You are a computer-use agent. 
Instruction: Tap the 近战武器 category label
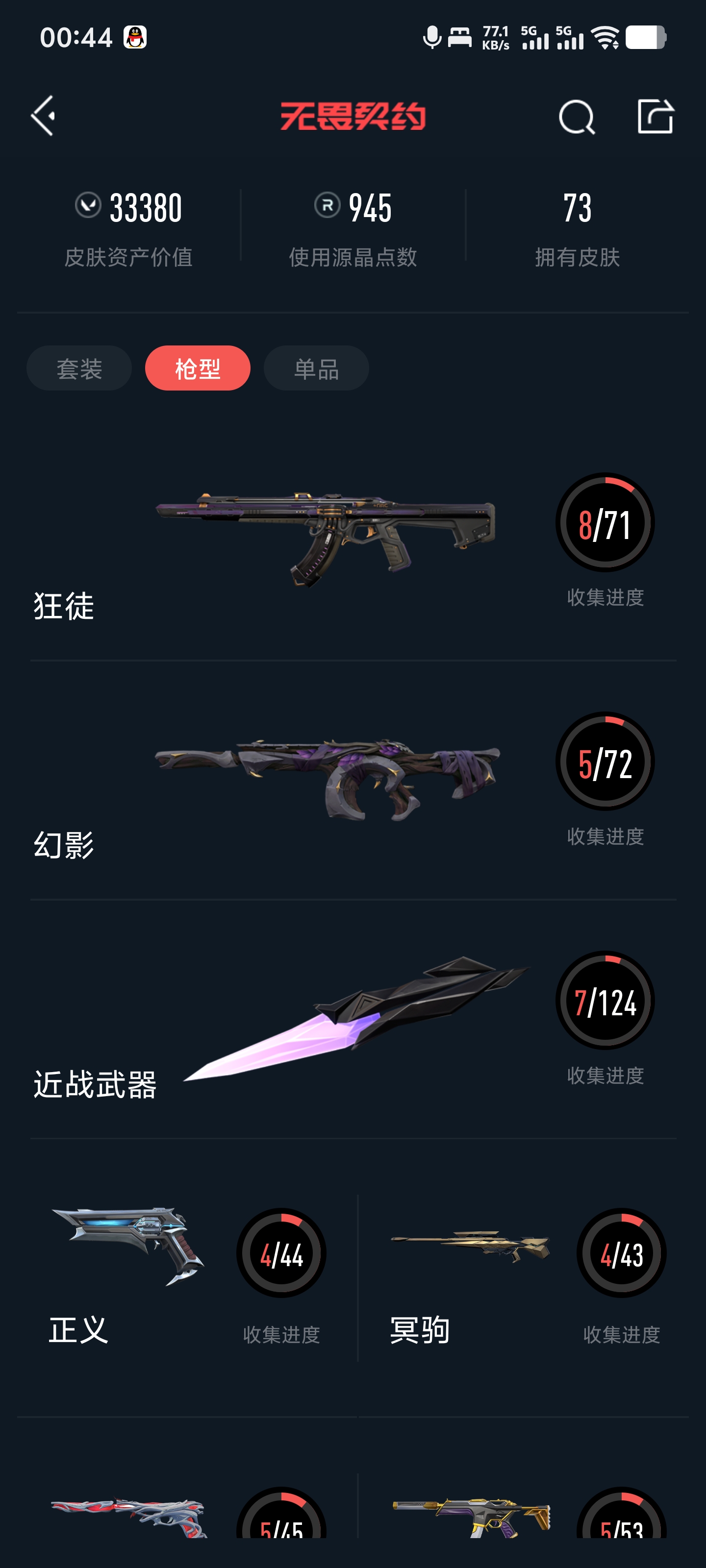coord(95,1085)
